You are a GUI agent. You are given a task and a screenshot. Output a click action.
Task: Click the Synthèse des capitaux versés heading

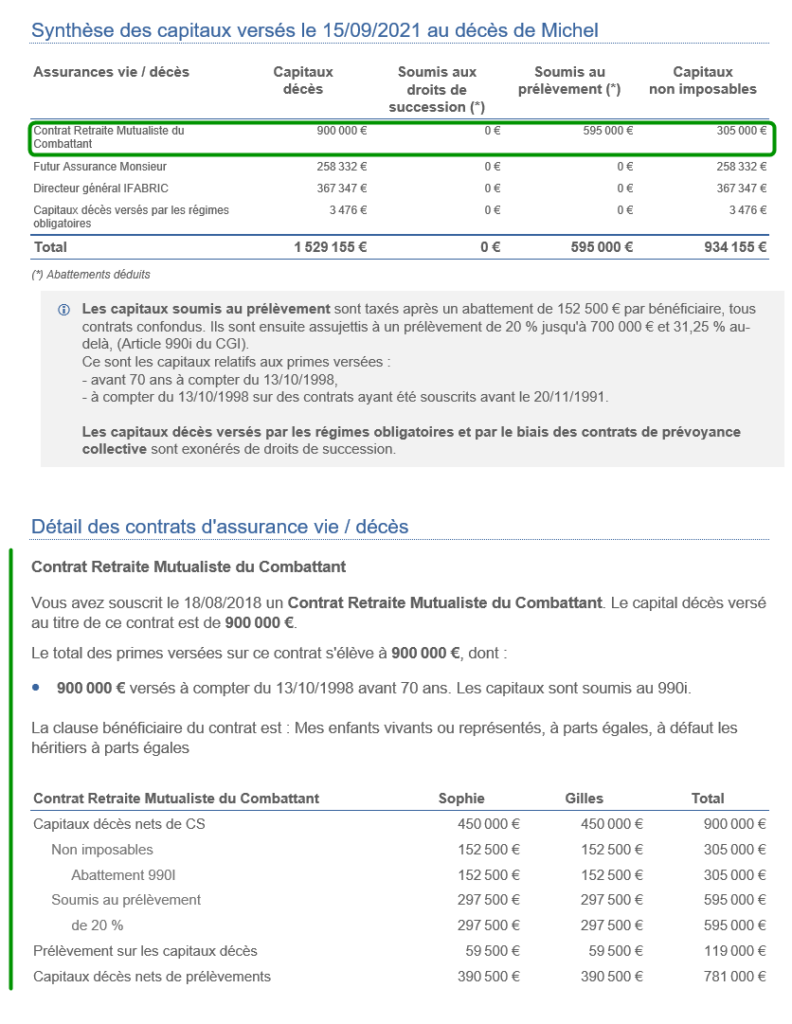tap(315, 30)
